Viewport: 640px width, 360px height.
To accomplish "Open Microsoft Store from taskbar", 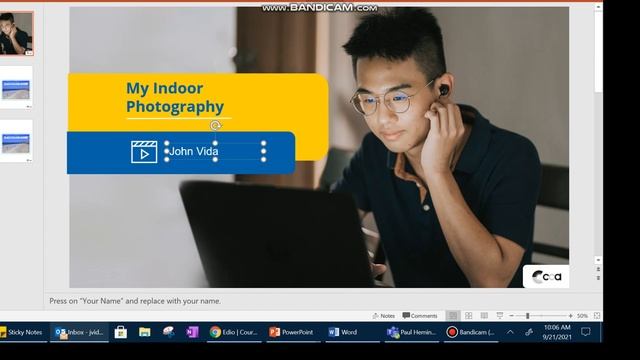I will click(x=121, y=332).
